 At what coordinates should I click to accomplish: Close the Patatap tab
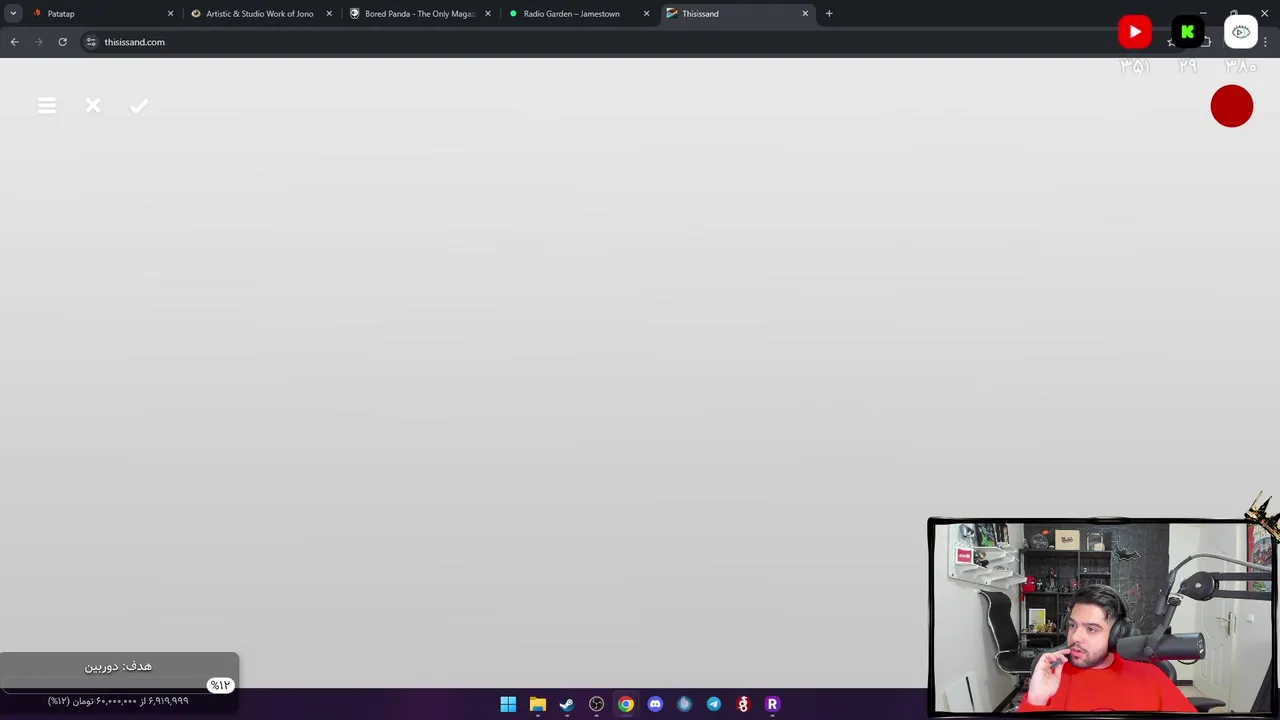[x=170, y=14]
